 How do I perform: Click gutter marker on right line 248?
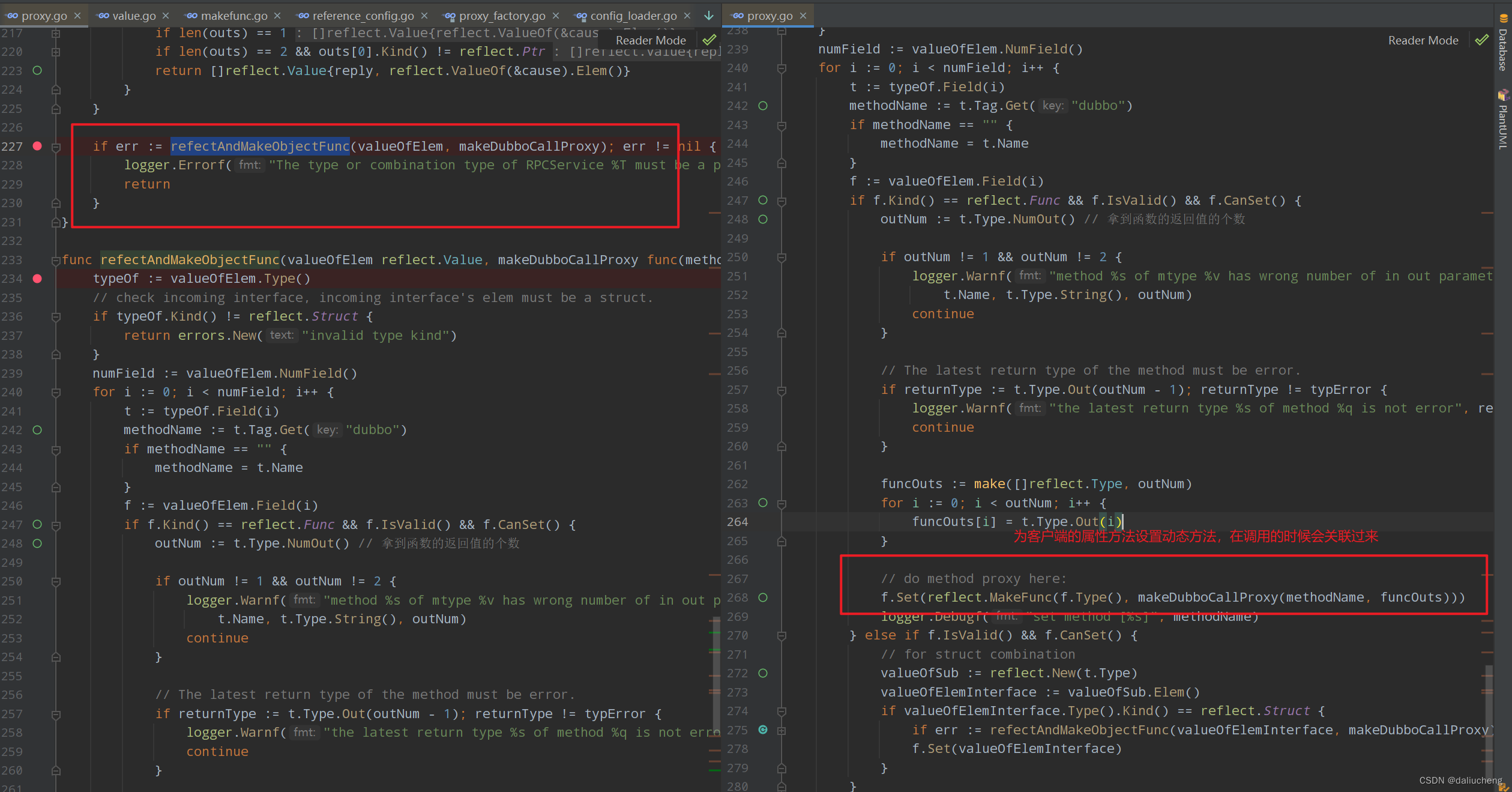pos(763,219)
